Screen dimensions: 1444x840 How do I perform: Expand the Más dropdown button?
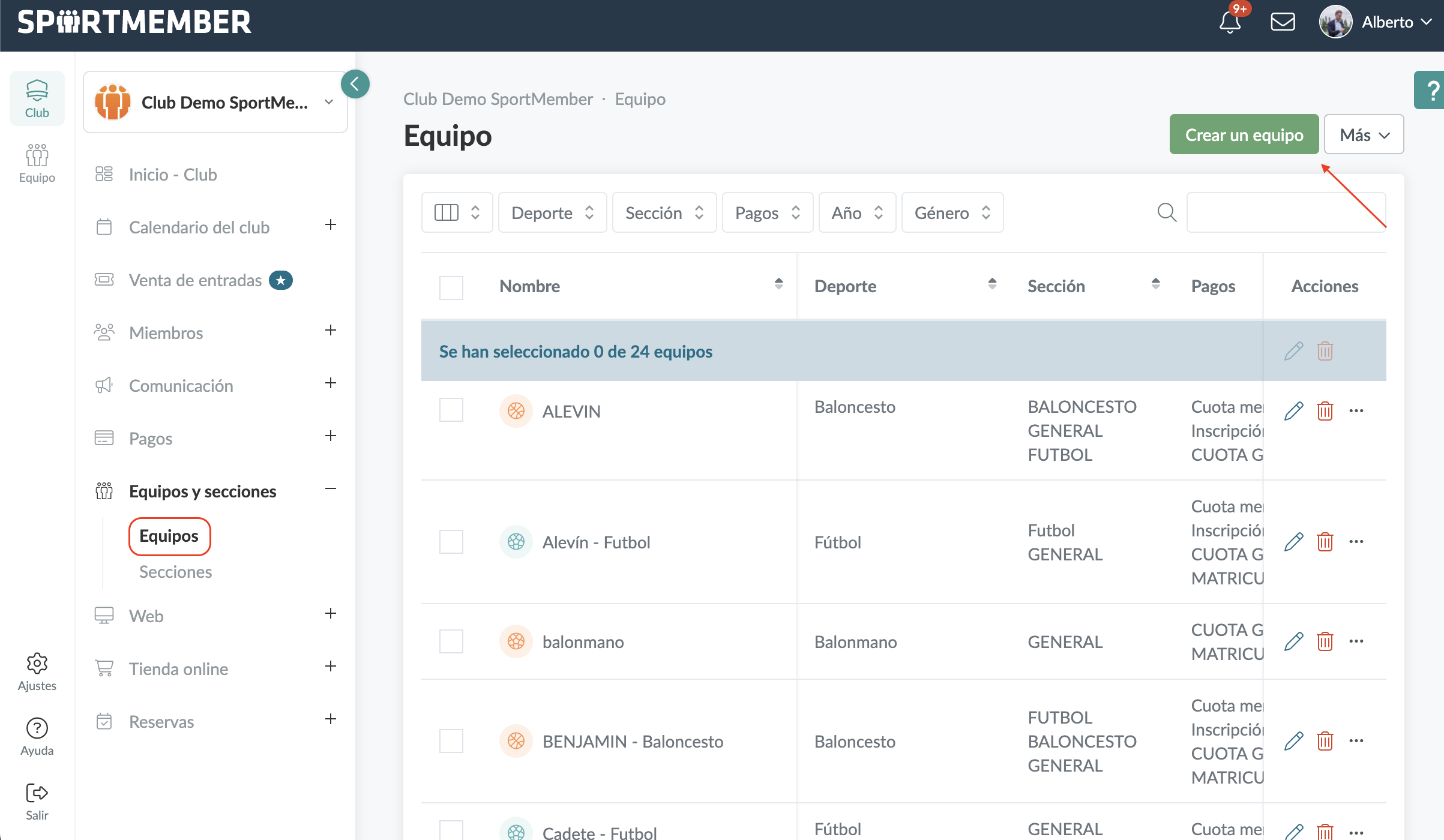click(1364, 134)
